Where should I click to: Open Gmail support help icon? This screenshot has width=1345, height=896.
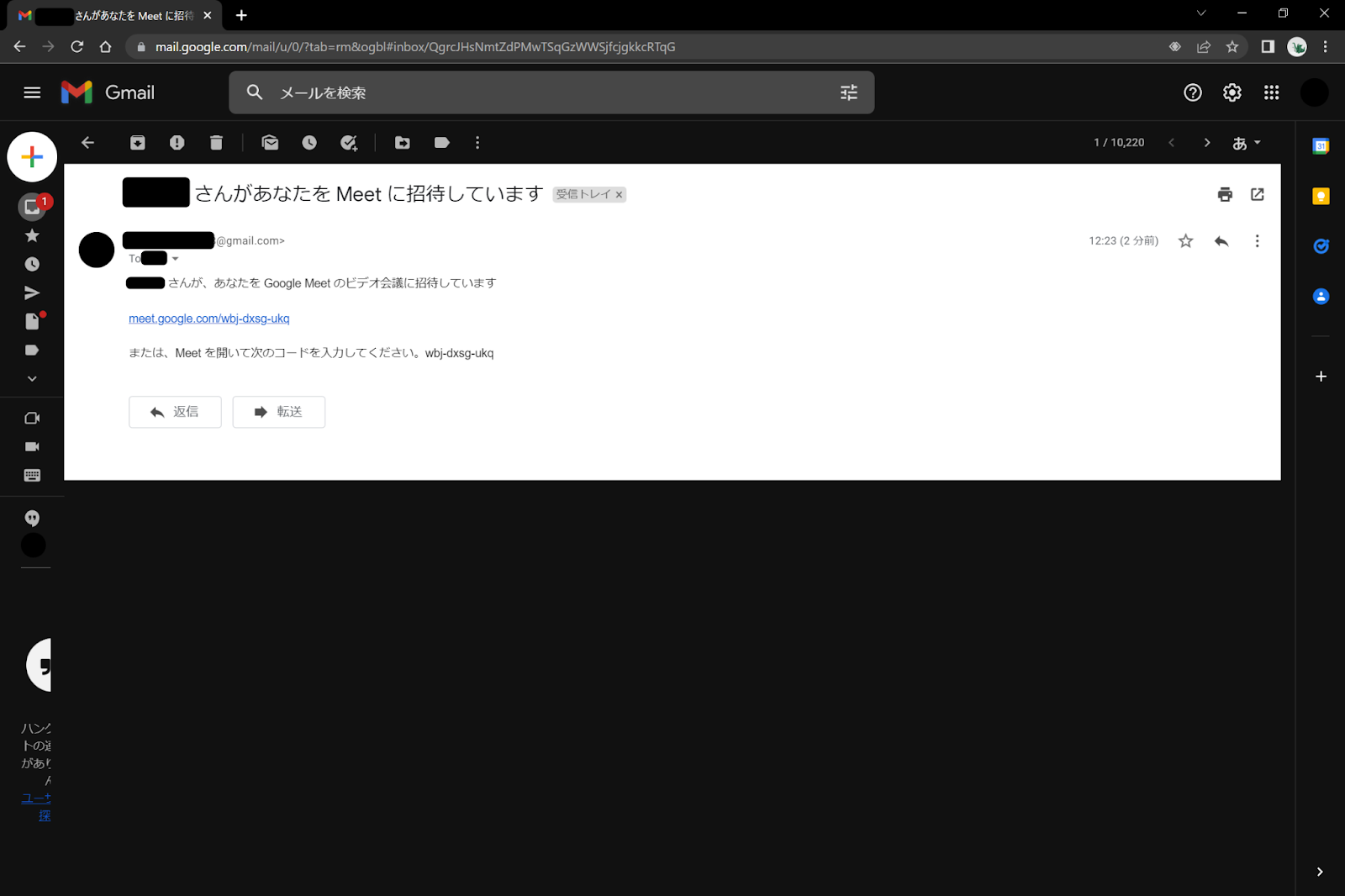[1193, 92]
